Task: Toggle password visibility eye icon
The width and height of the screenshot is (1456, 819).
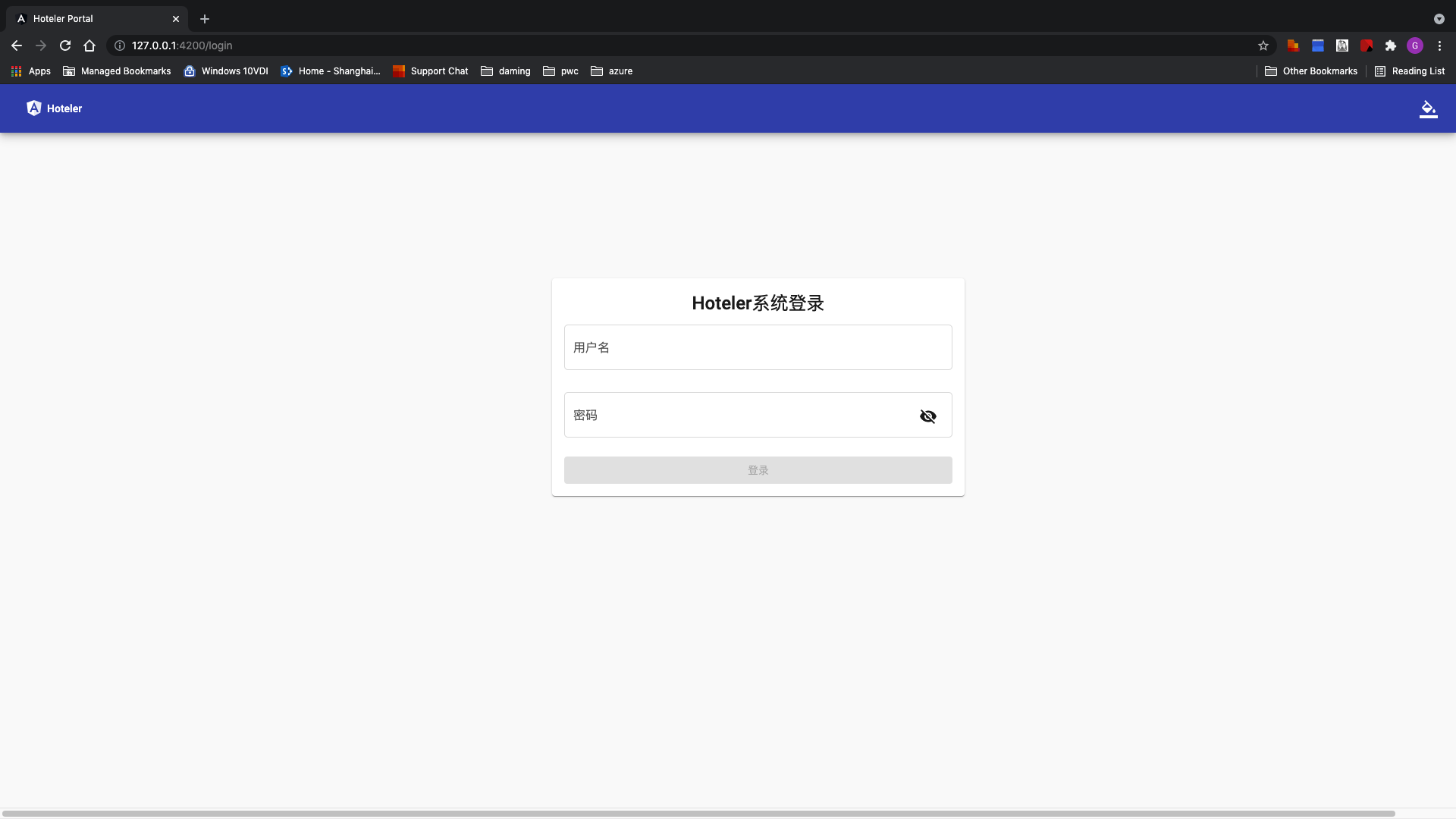Action: coord(927,416)
